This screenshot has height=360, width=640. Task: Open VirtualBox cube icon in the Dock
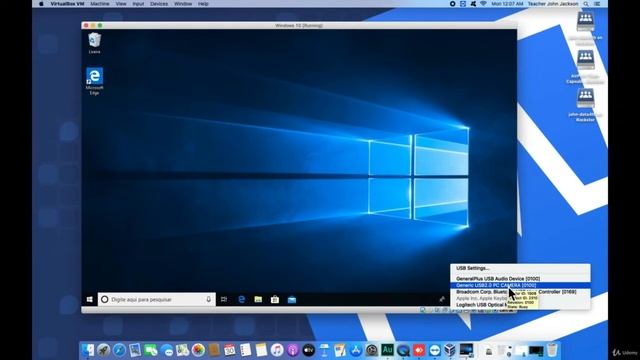tap(450, 350)
